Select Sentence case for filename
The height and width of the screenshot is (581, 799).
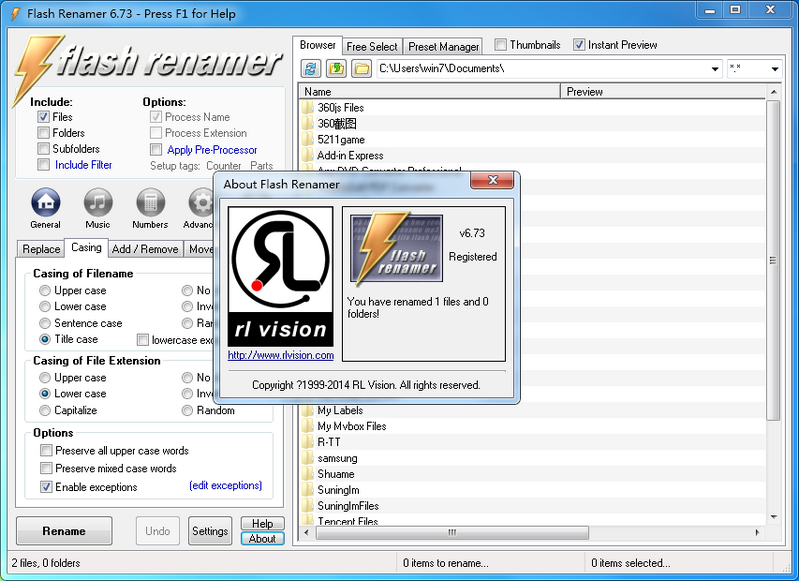point(45,323)
